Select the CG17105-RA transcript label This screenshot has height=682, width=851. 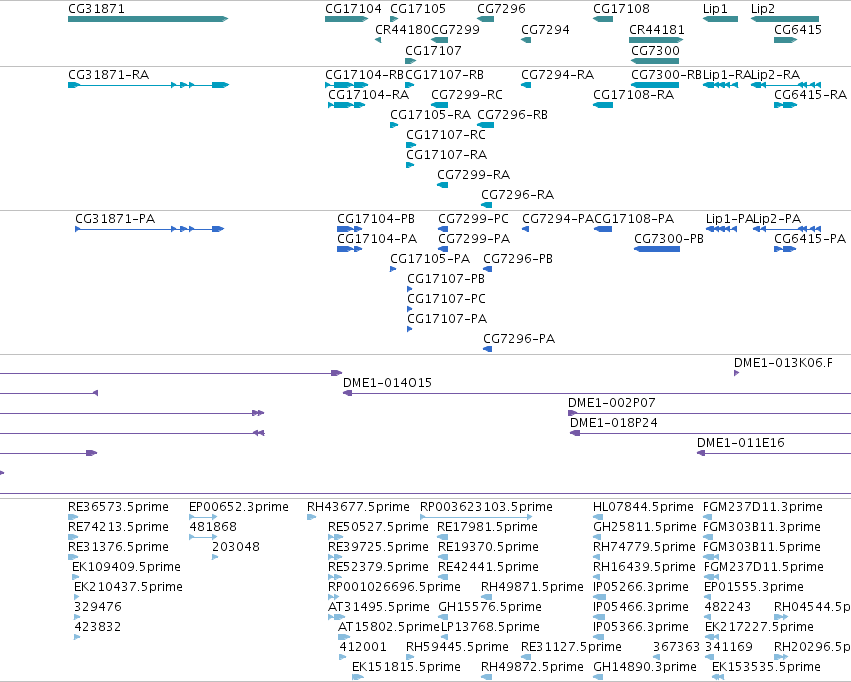pyautogui.click(x=430, y=114)
